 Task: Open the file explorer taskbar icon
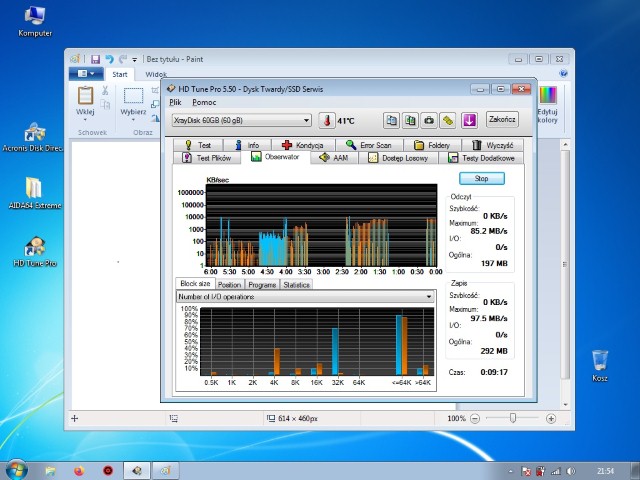coord(50,471)
